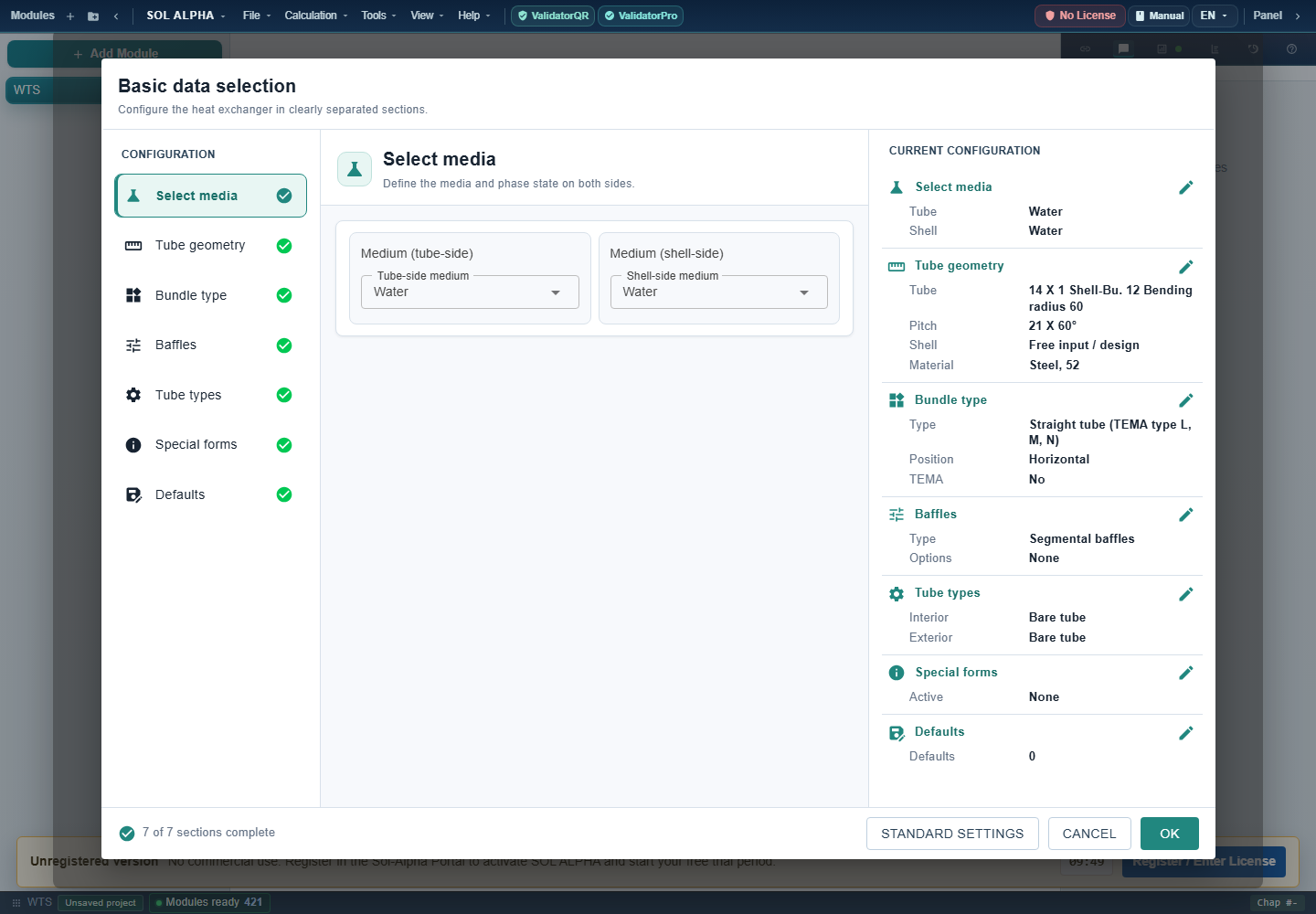Open the SOL ALPHA dropdown menu
1316x914 pixels.
click(x=186, y=16)
